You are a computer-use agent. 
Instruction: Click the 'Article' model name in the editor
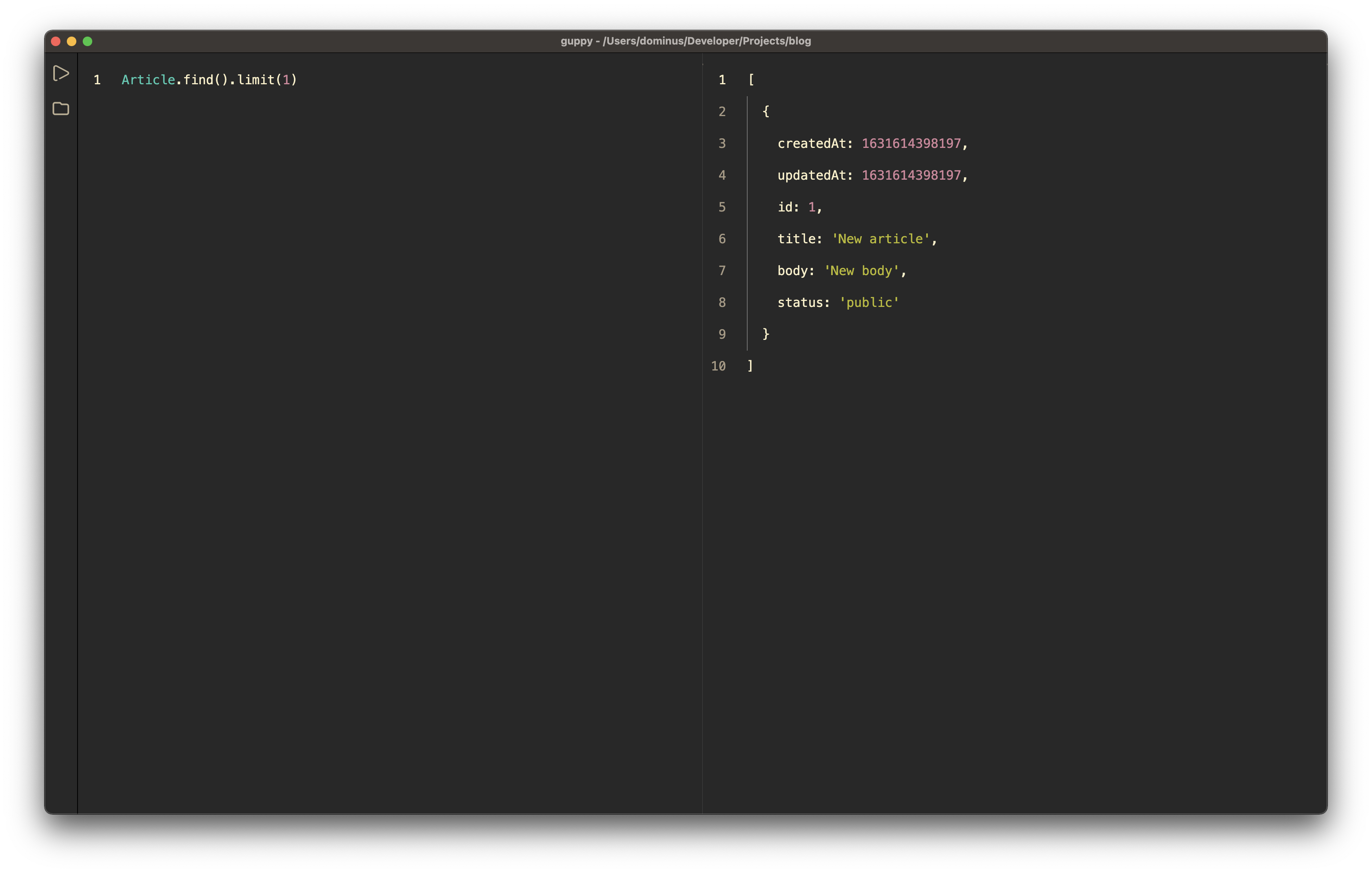(x=148, y=80)
